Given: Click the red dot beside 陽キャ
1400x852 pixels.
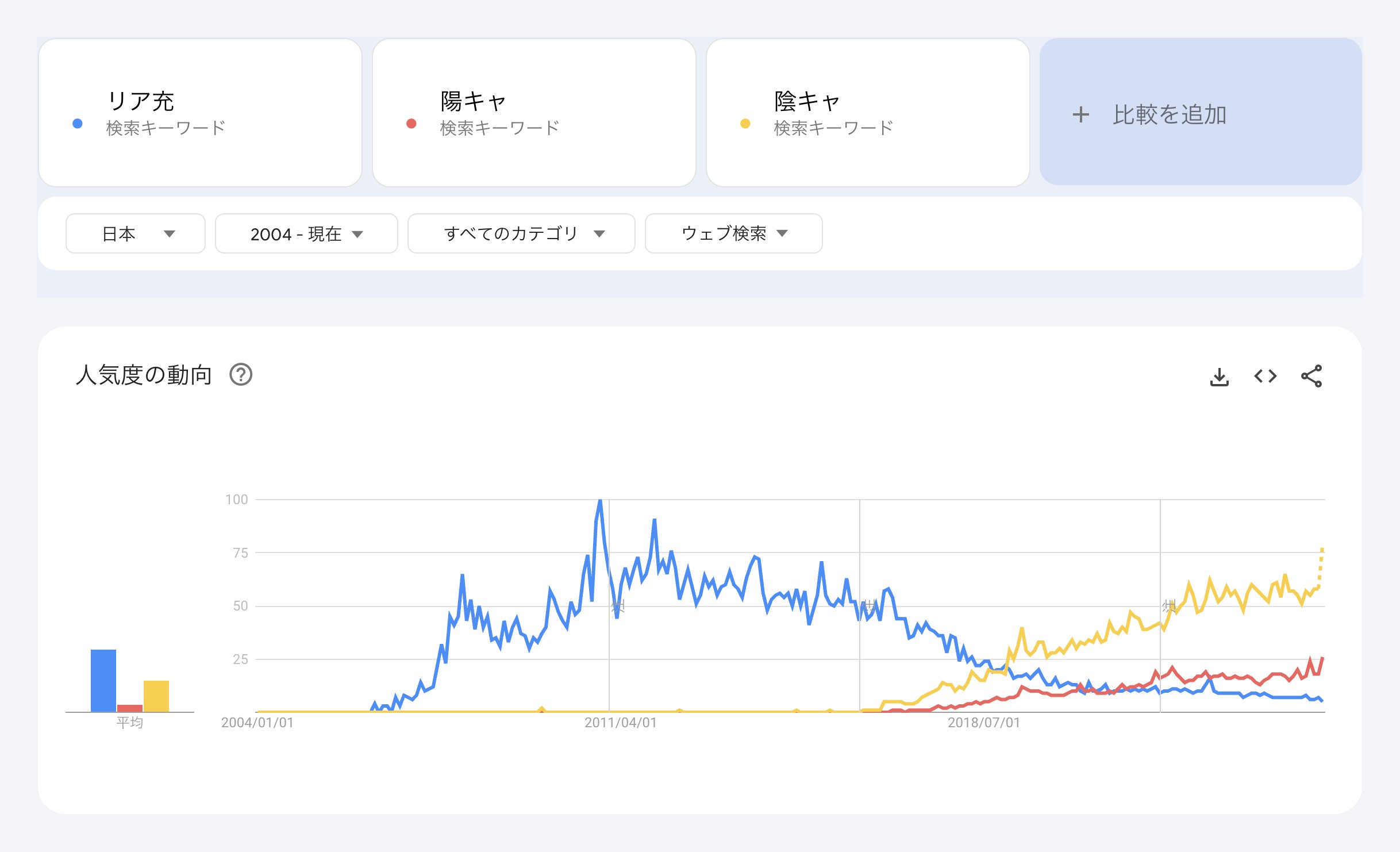Looking at the screenshot, I should tap(411, 123).
